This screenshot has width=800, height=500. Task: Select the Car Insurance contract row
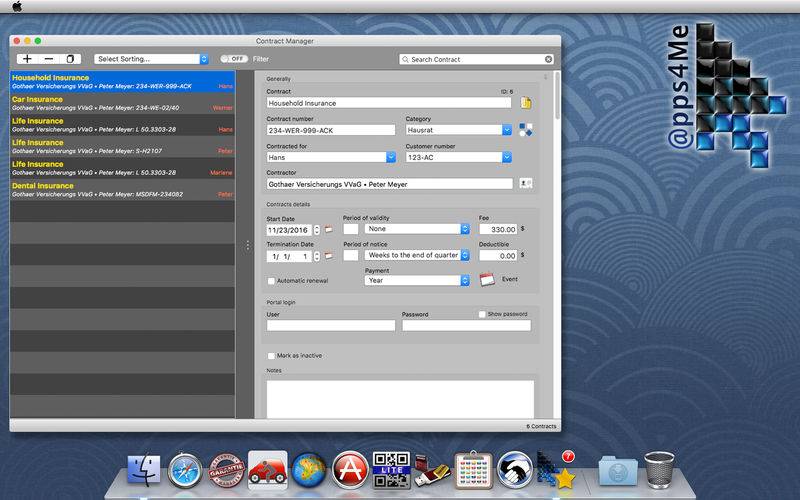tap(122, 103)
